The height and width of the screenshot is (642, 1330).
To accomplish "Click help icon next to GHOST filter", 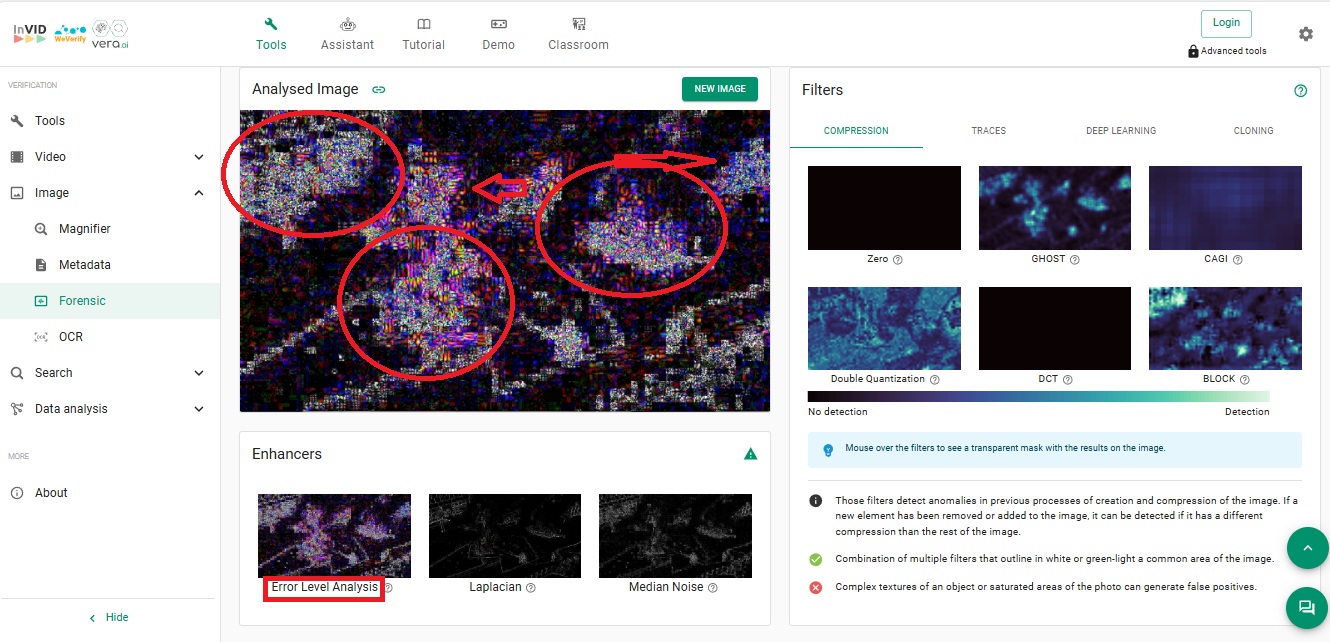I will click(x=1074, y=260).
